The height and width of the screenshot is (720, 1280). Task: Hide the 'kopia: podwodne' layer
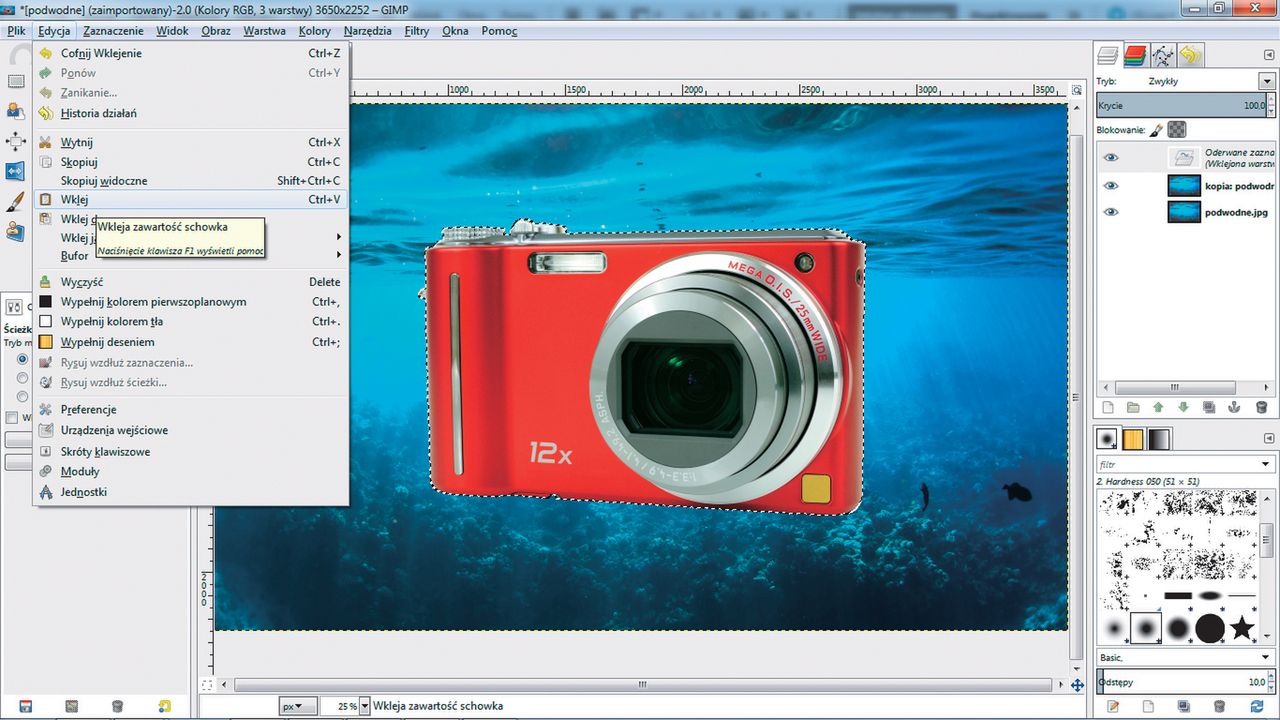coord(1110,186)
